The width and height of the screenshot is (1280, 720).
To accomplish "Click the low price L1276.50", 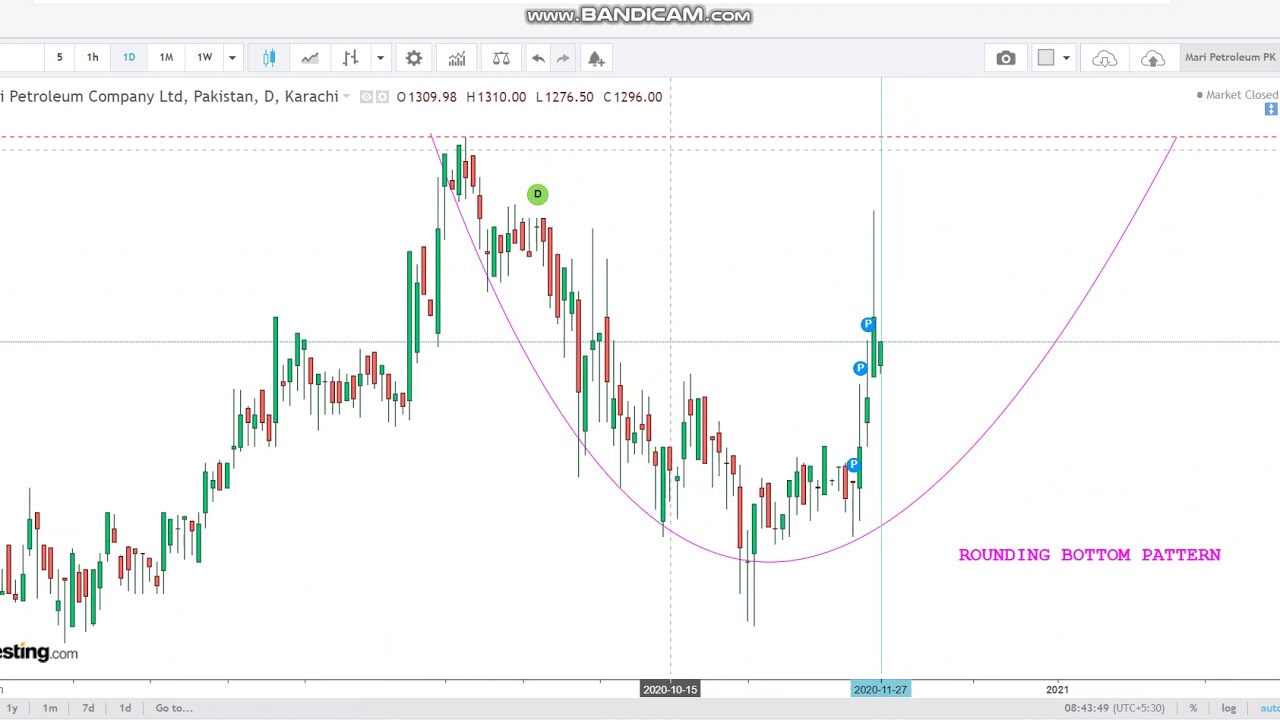I will pyautogui.click(x=565, y=97).
